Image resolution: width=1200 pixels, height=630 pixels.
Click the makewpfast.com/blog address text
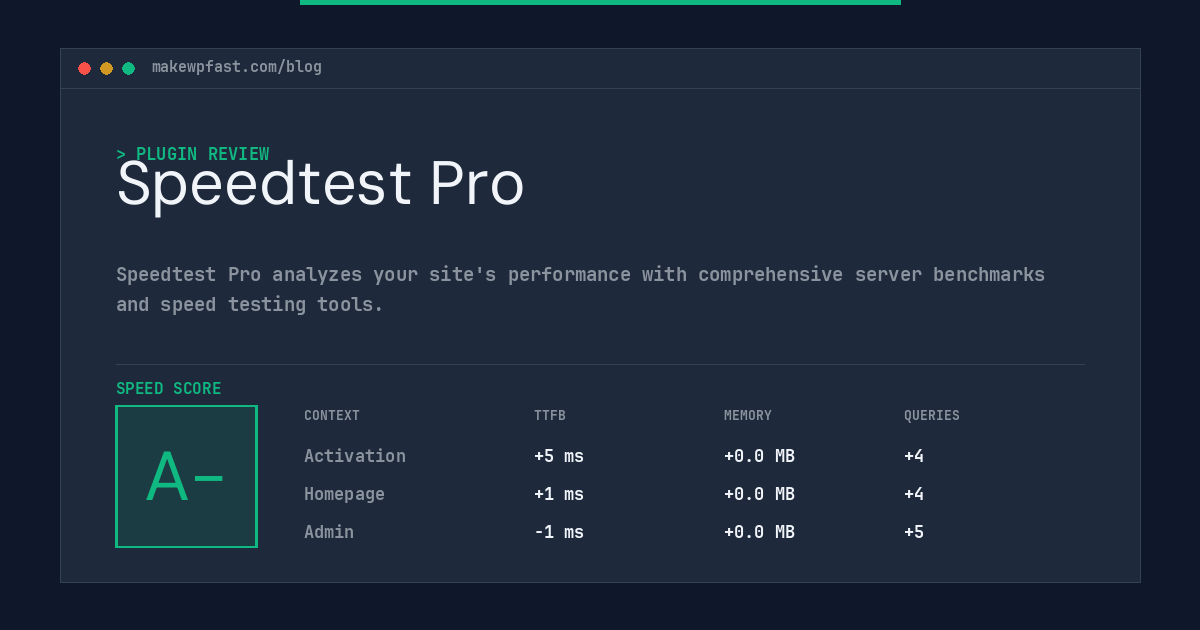point(237,67)
